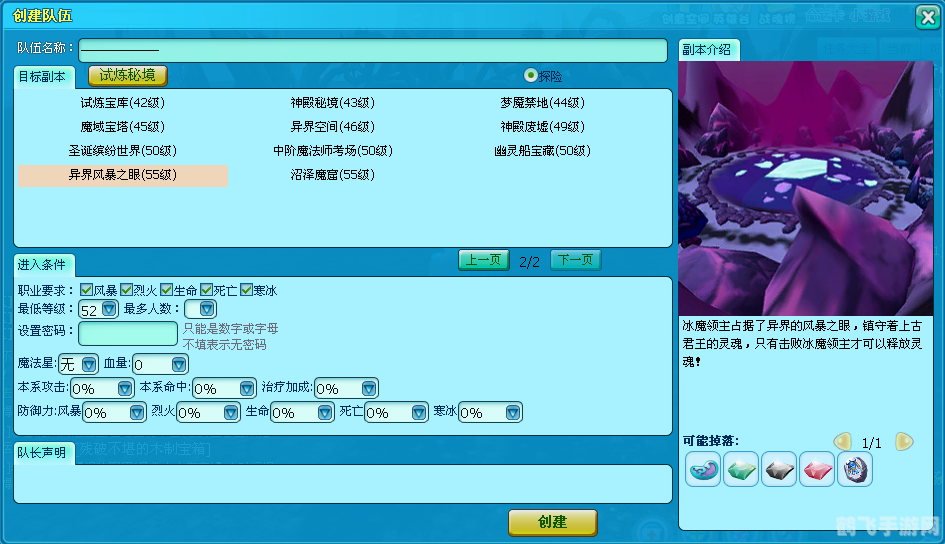Select dungeon 圣诞缤纷世界(50级)
This screenshot has height=544, width=945.
[123, 151]
